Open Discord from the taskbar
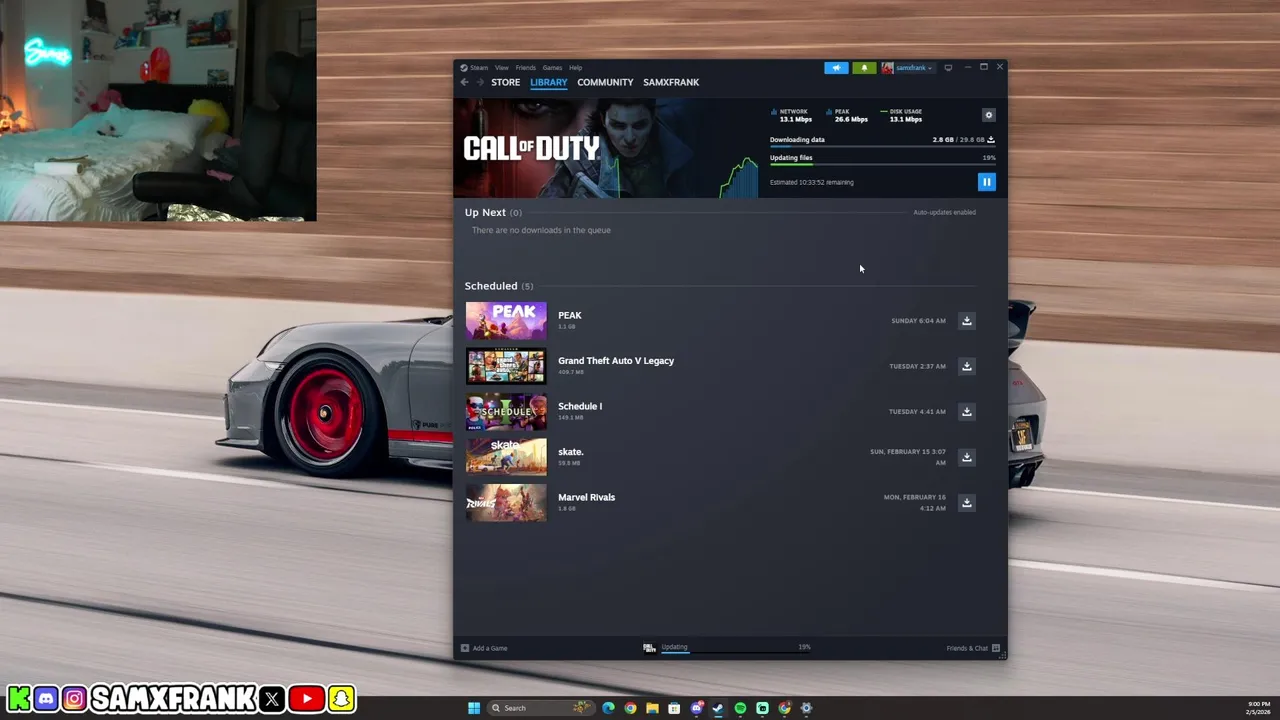 click(696, 708)
